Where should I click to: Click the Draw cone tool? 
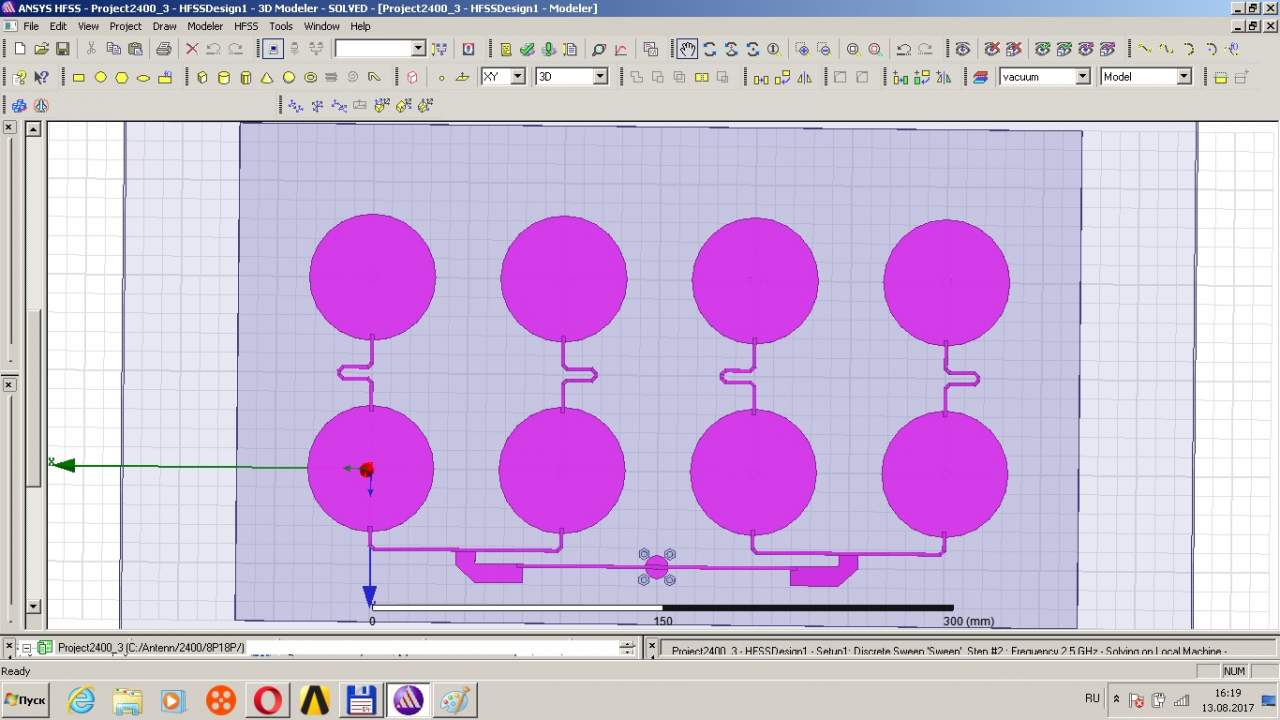click(x=267, y=77)
